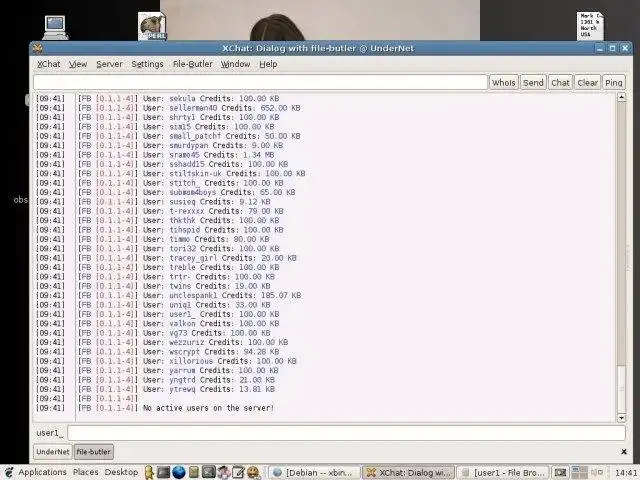Click the chat scrollbar down arrow
This screenshot has width=640, height=480.
[x=621, y=418]
